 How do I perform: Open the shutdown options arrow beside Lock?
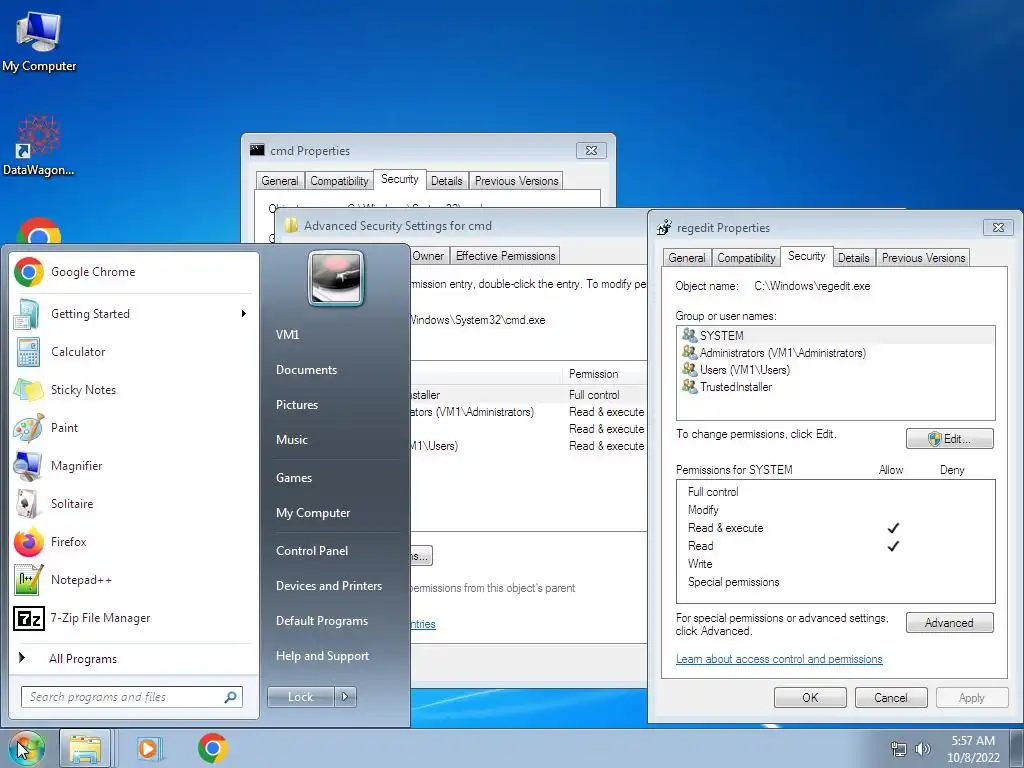[x=345, y=697]
